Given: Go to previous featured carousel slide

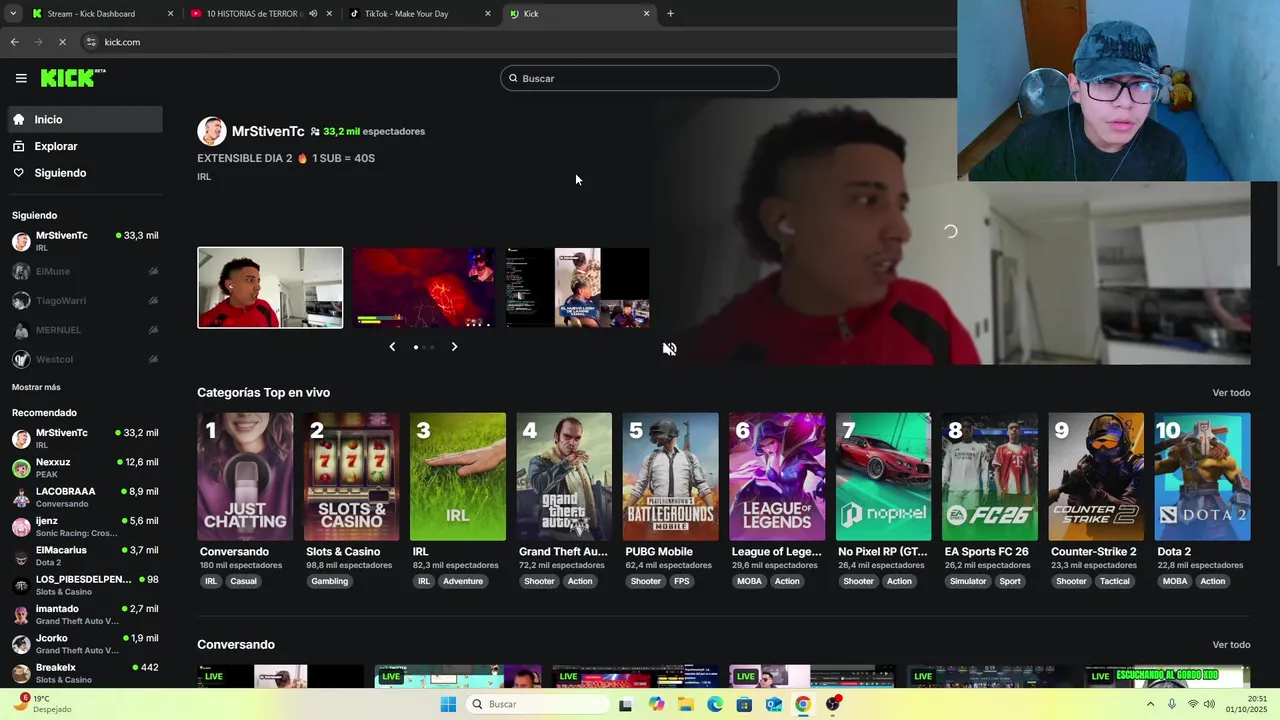Looking at the screenshot, I should point(392,347).
